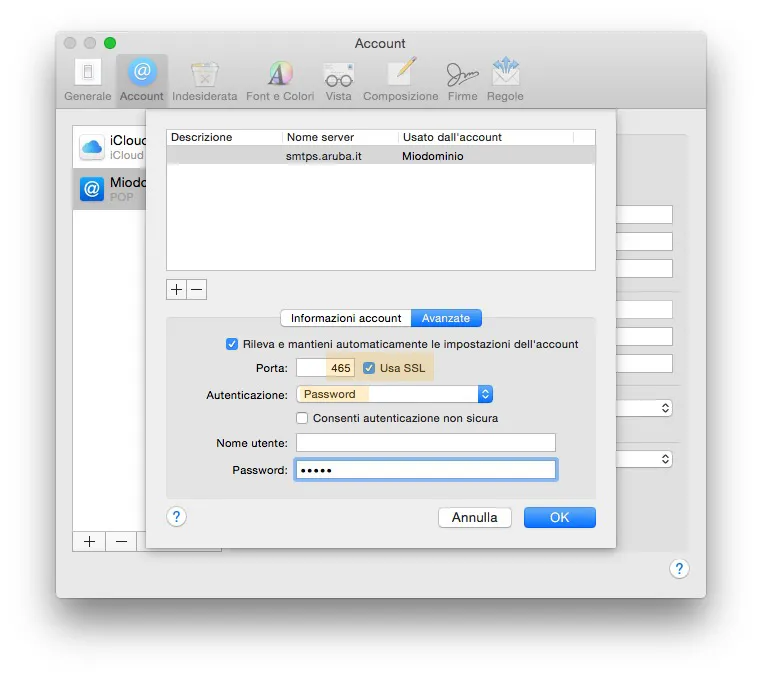Uncheck the Usa SSL checkbox
The height and width of the screenshot is (678, 762).
tap(369, 368)
